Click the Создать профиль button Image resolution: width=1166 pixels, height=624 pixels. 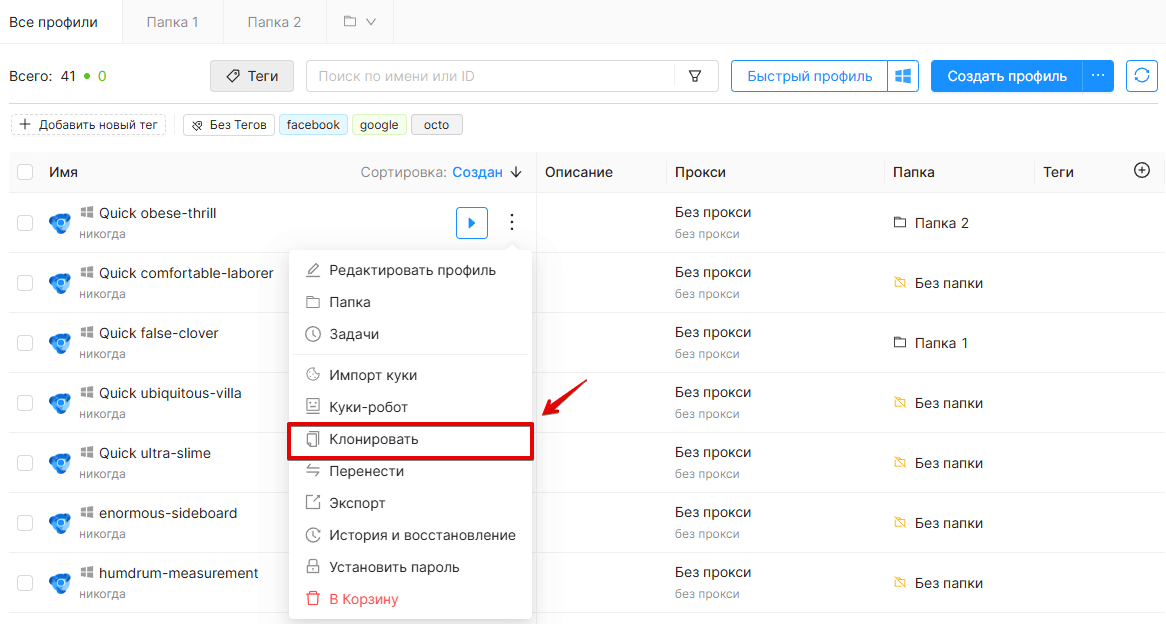(x=1007, y=76)
